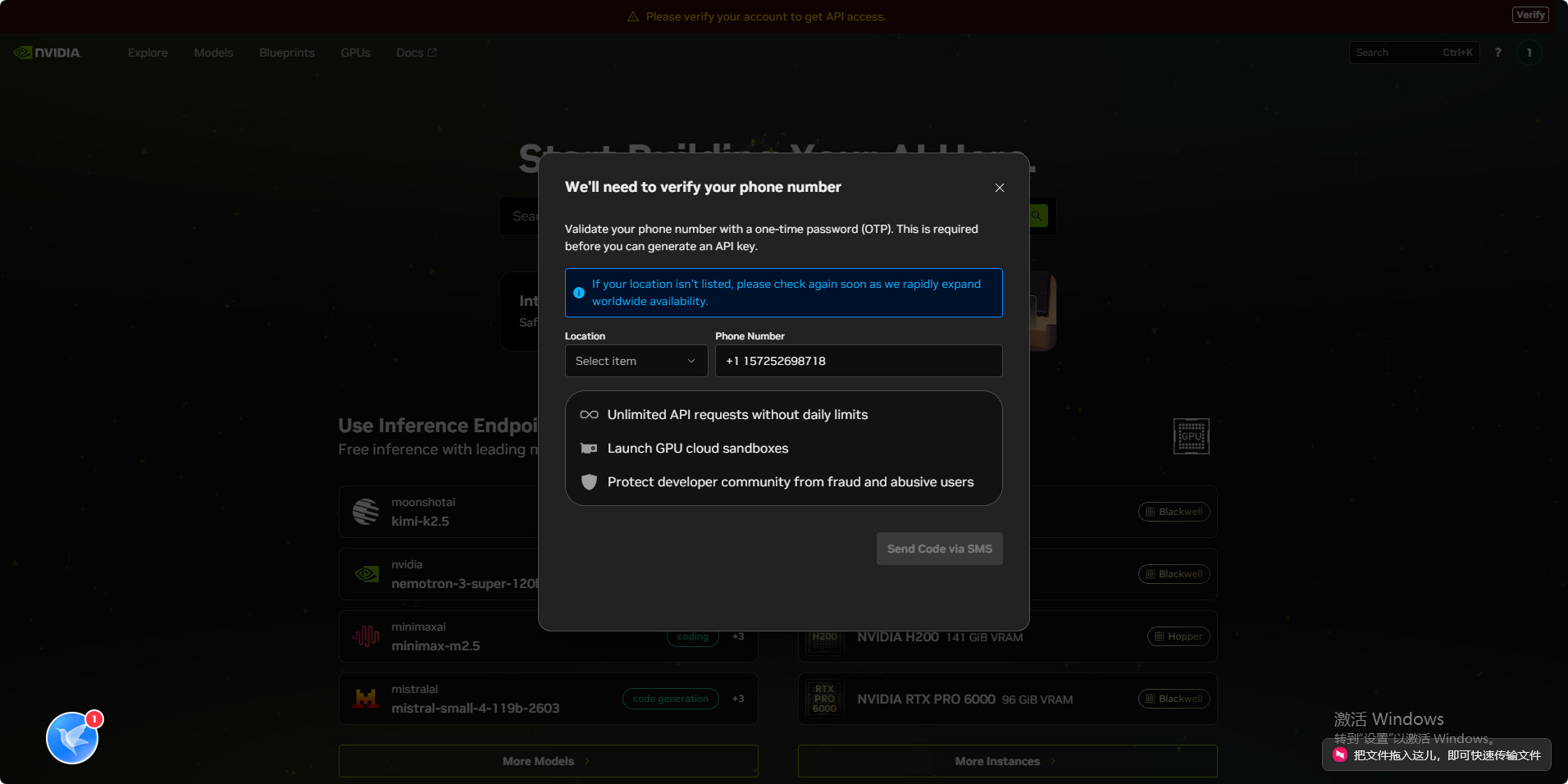Click the info icon in blue notice
This screenshot has width=1568, height=784.
click(579, 293)
